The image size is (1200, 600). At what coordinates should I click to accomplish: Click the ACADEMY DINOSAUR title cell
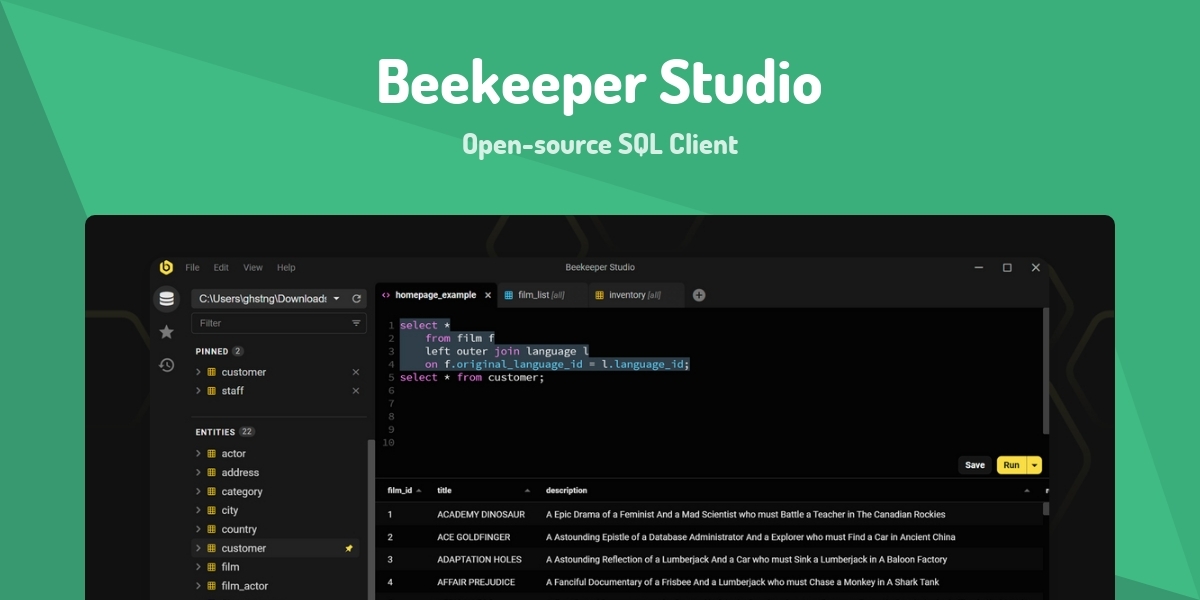tap(481, 515)
